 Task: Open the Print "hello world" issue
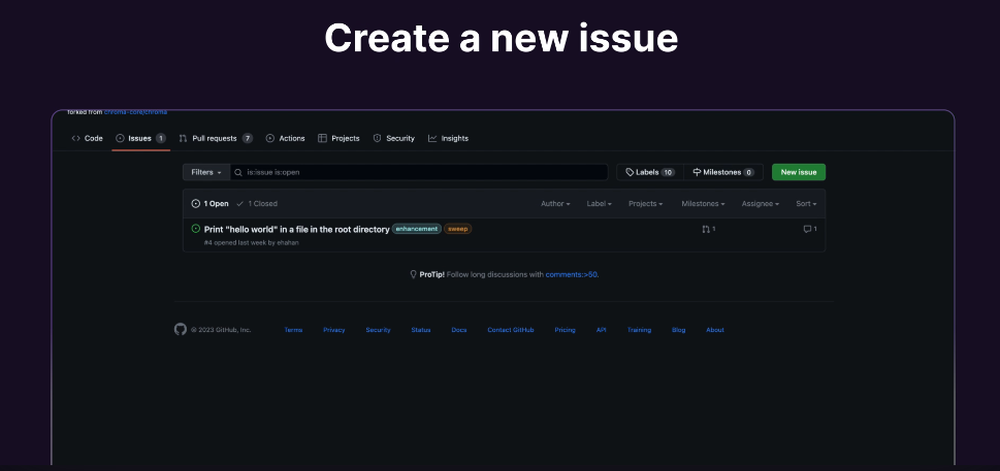click(x=297, y=229)
